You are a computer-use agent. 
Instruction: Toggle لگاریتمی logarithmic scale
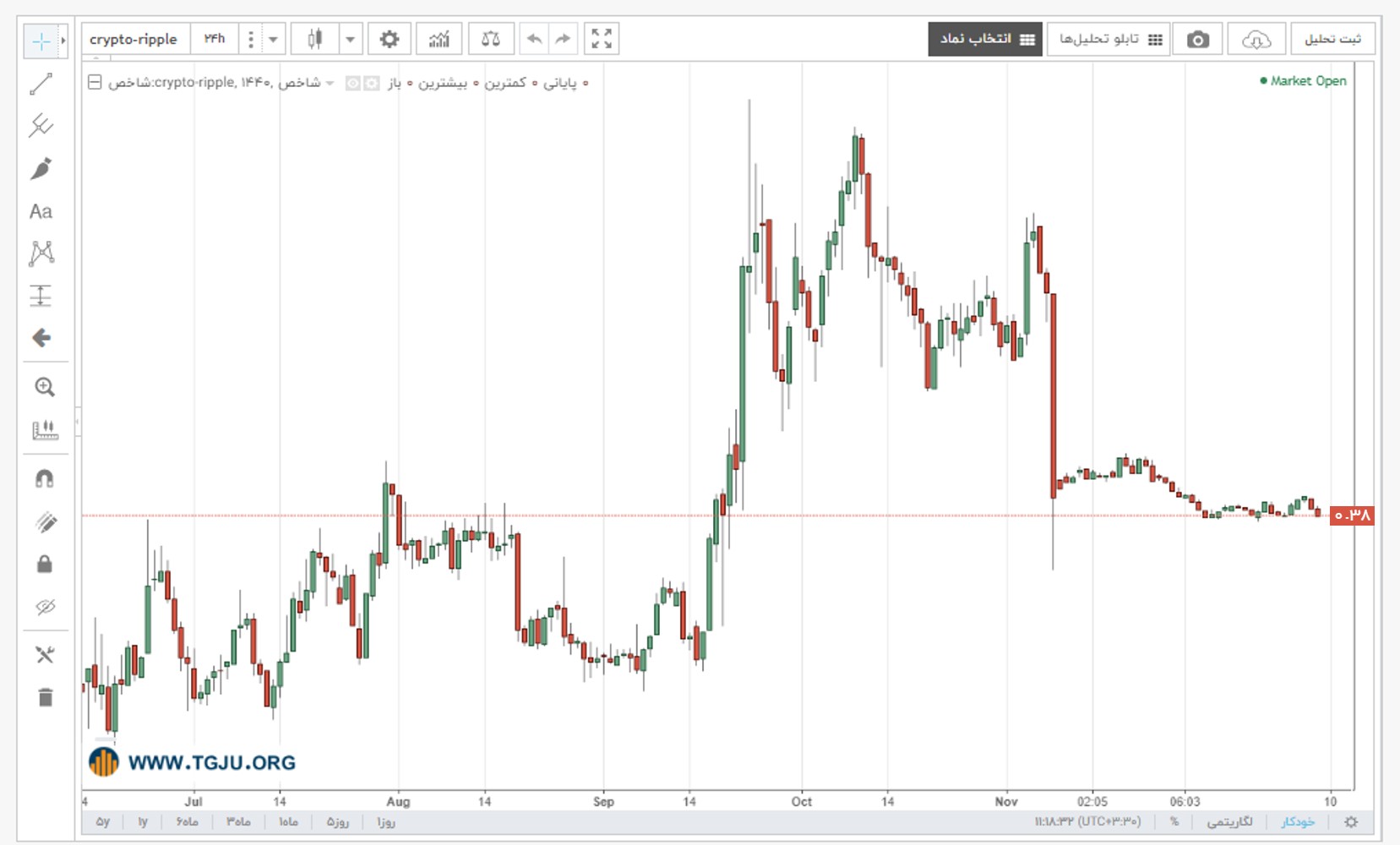pos(1230,821)
